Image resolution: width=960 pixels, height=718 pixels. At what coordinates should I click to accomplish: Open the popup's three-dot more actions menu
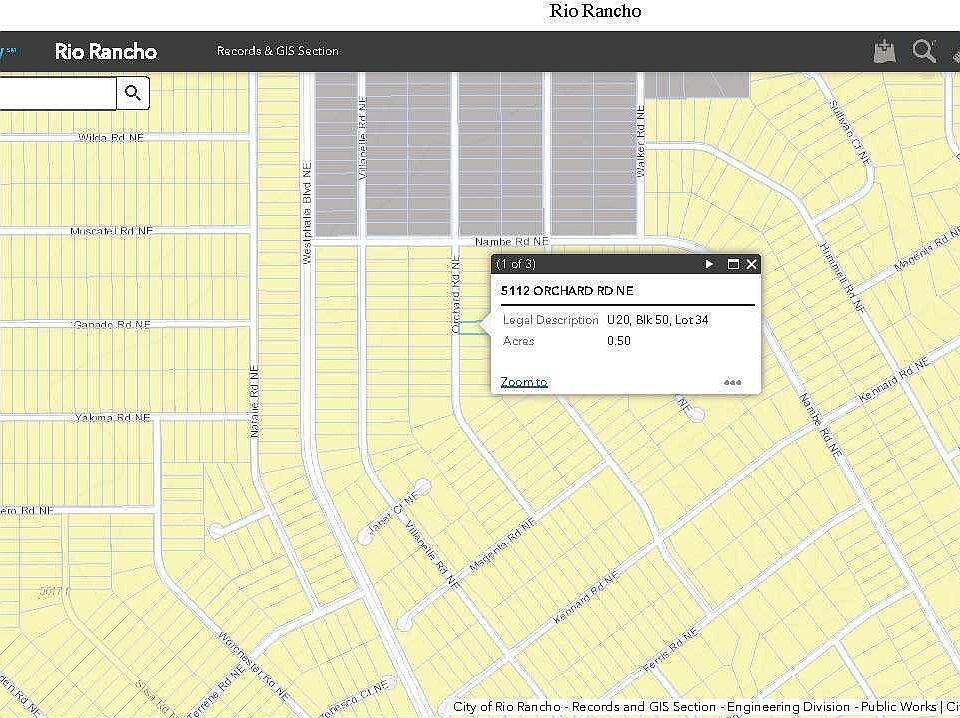733,382
